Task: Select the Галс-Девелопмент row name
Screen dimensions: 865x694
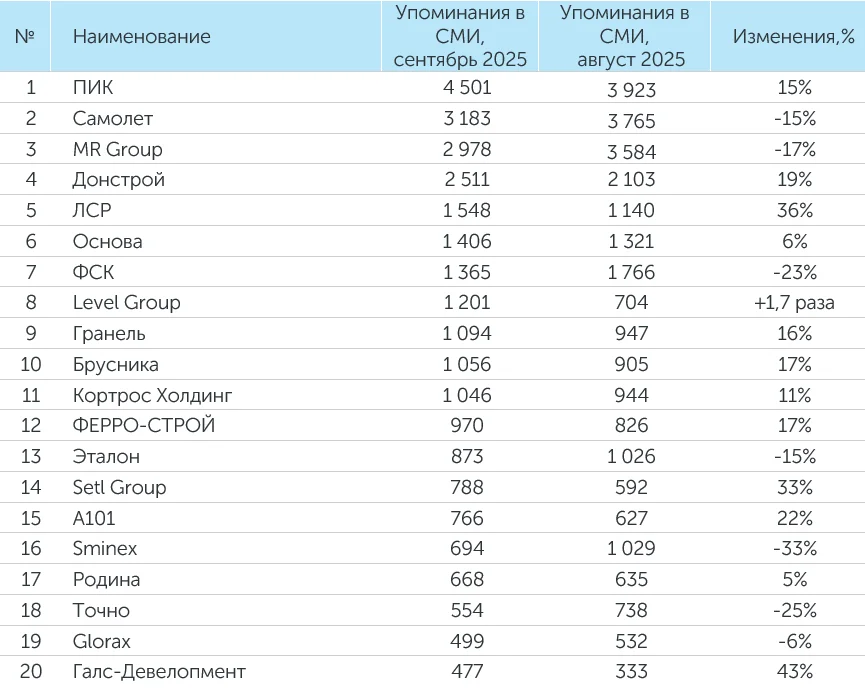Action: click(159, 672)
